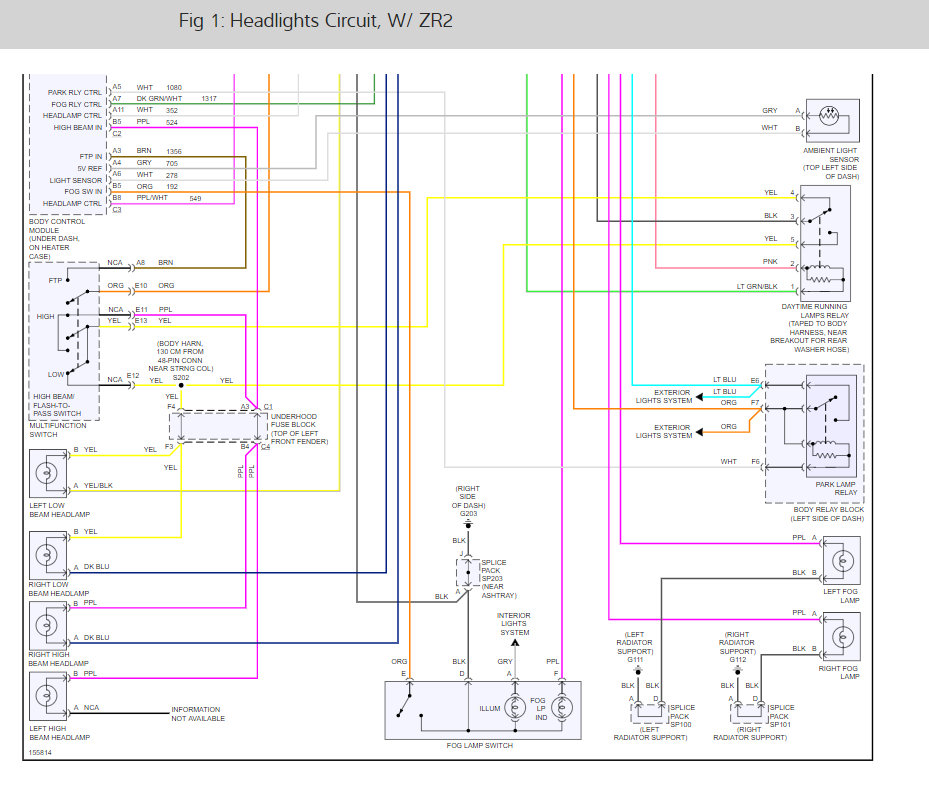This screenshot has height=787, width=929.
Task: Click the interior lights system arrow
Action: coord(515,643)
